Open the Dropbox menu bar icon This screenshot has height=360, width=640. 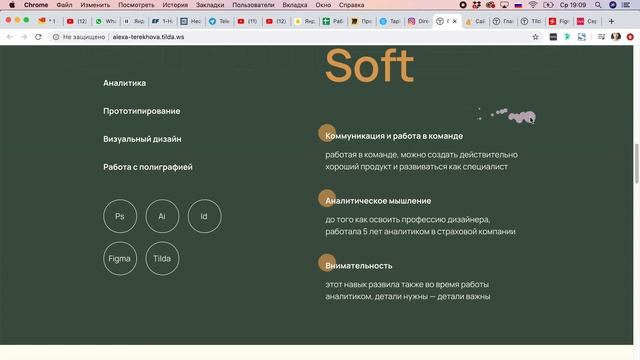point(476,5)
